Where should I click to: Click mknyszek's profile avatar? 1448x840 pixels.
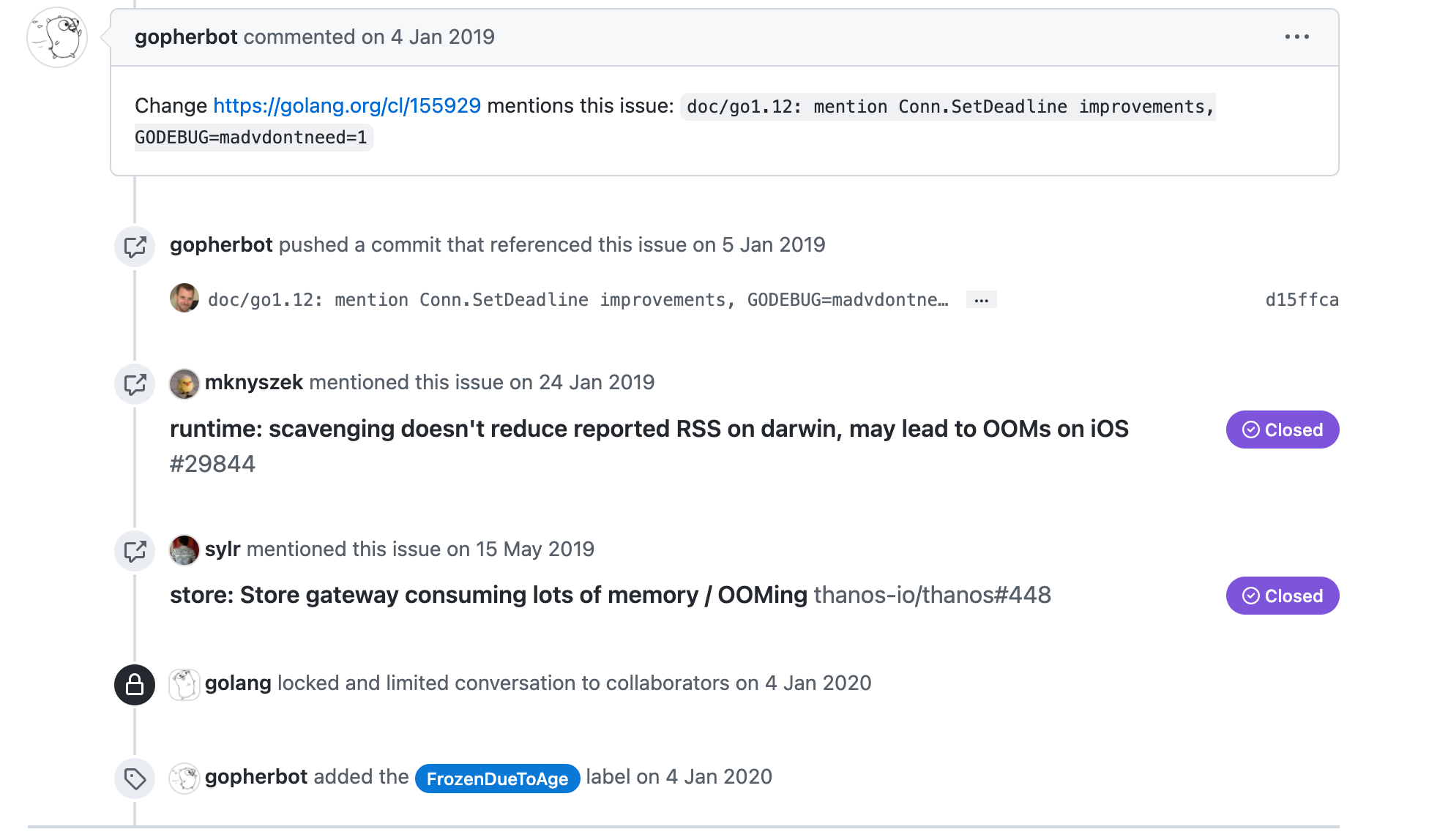pos(185,383)
